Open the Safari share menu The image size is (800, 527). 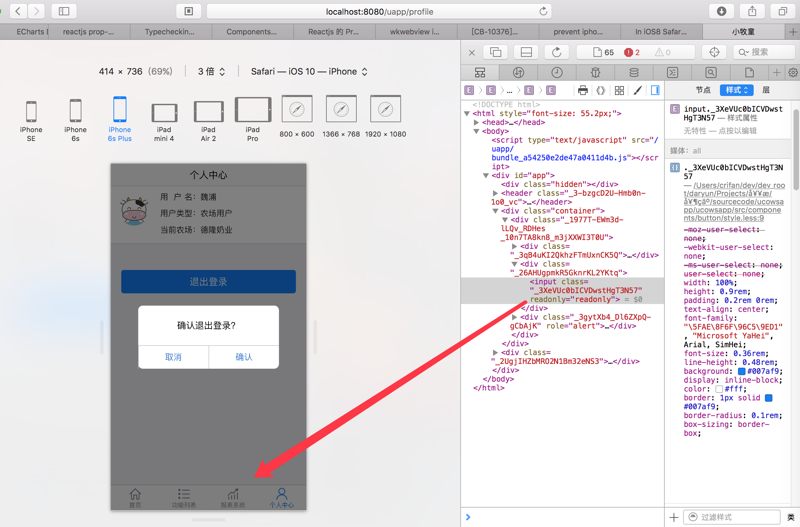coord(752,11)
